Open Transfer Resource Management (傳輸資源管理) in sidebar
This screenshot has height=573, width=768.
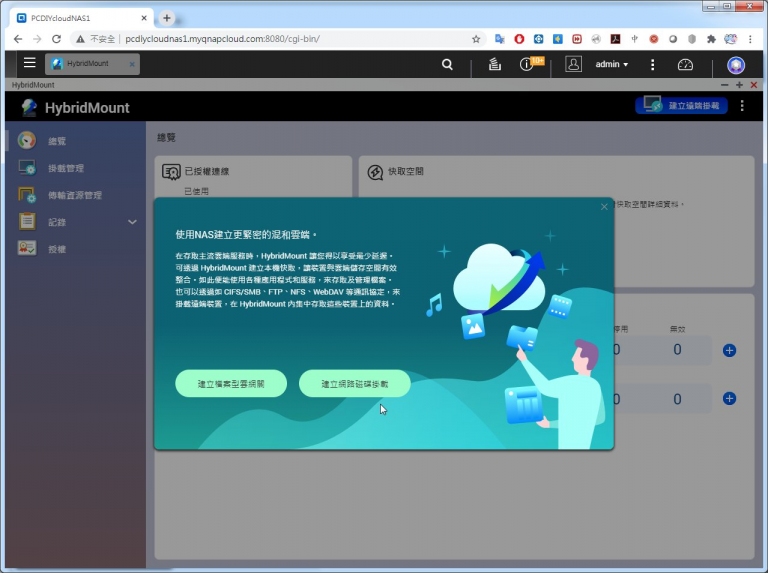tap(76, 195)
